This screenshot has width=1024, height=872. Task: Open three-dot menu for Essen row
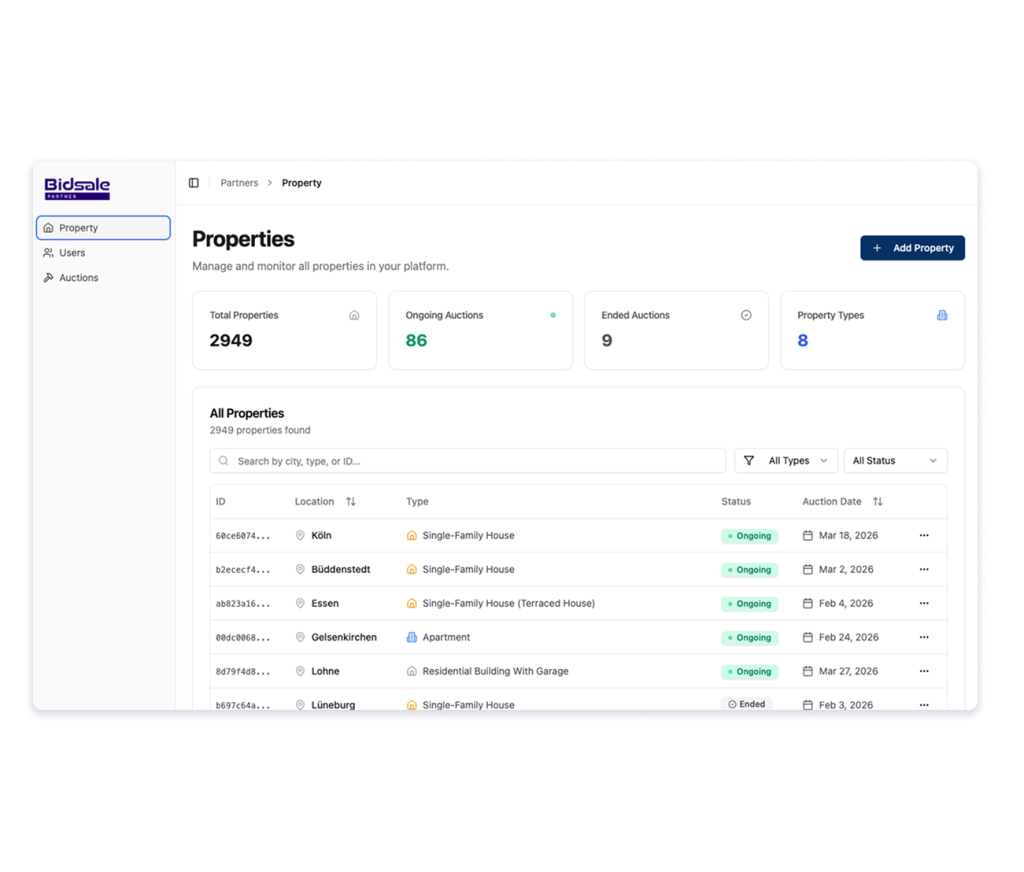point(923,604)
